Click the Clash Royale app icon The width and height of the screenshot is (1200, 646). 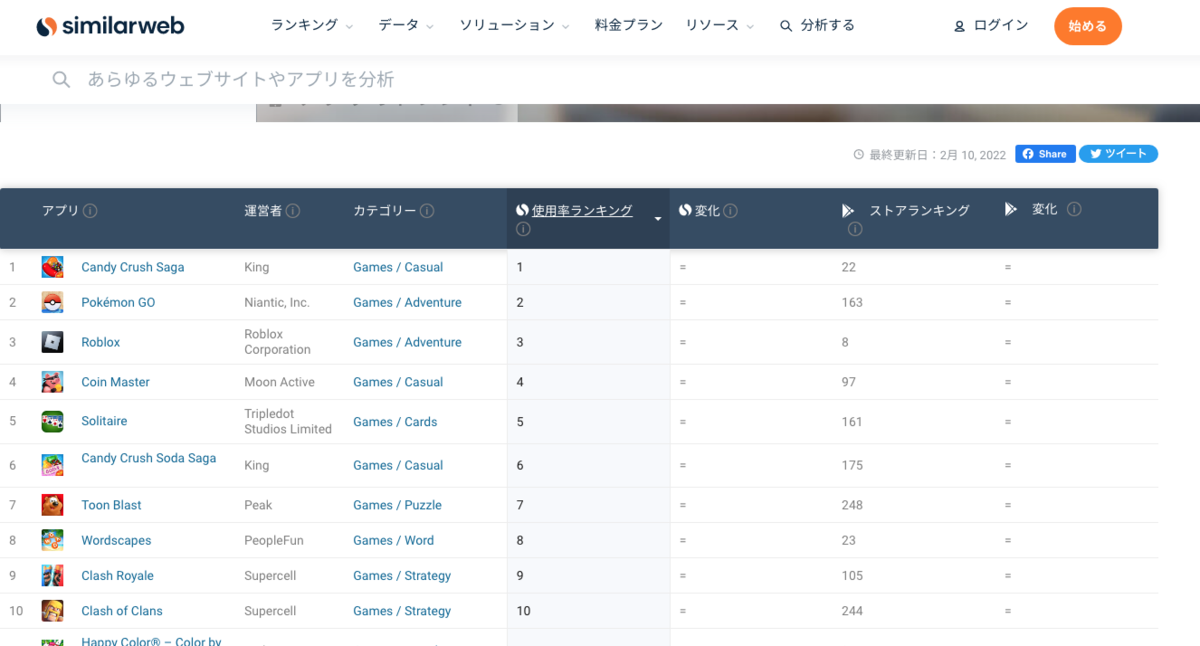pos(52,575)
